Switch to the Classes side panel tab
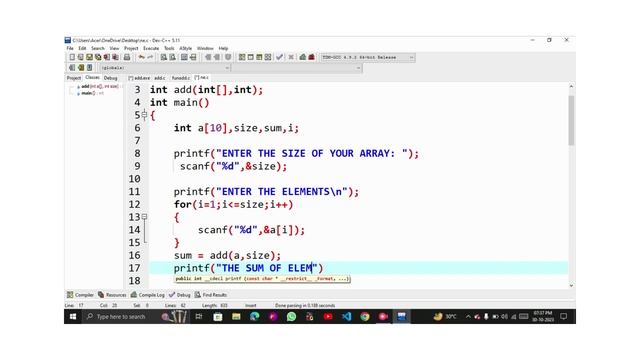Viewport: 640px width, 360px height. pos(92,78)
